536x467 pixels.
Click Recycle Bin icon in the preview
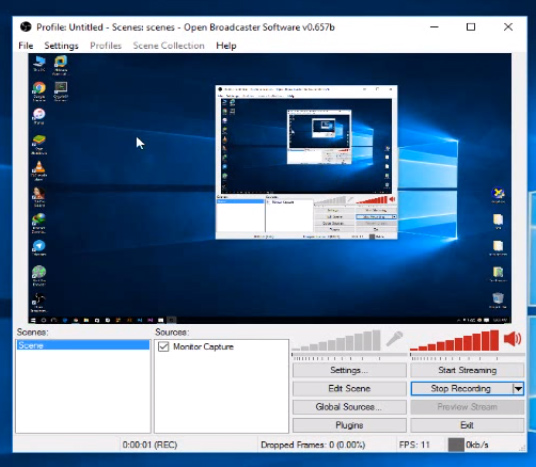click(x=498, y=298)
